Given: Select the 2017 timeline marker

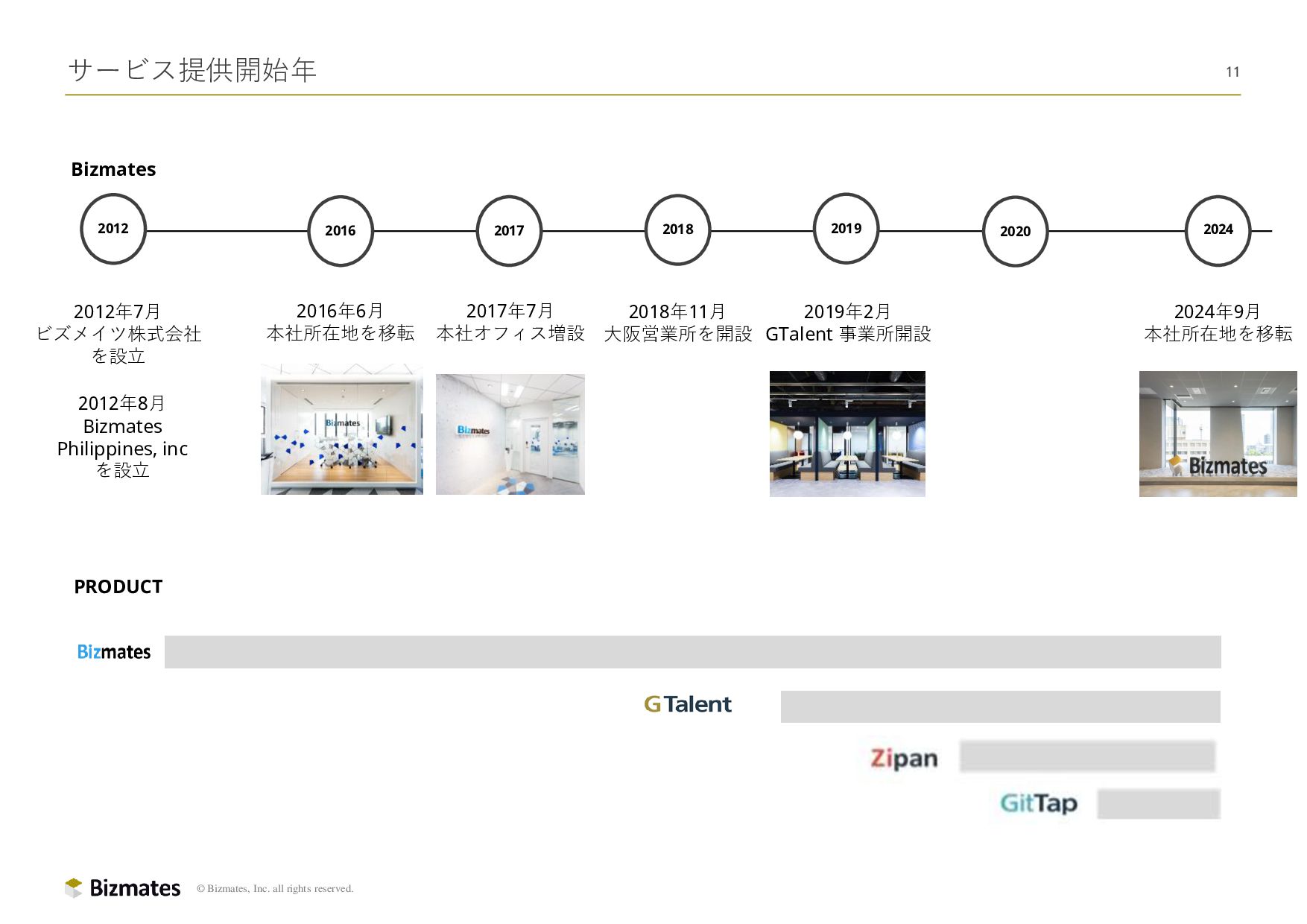Looking at the screenshot, I should pos(509,231).
